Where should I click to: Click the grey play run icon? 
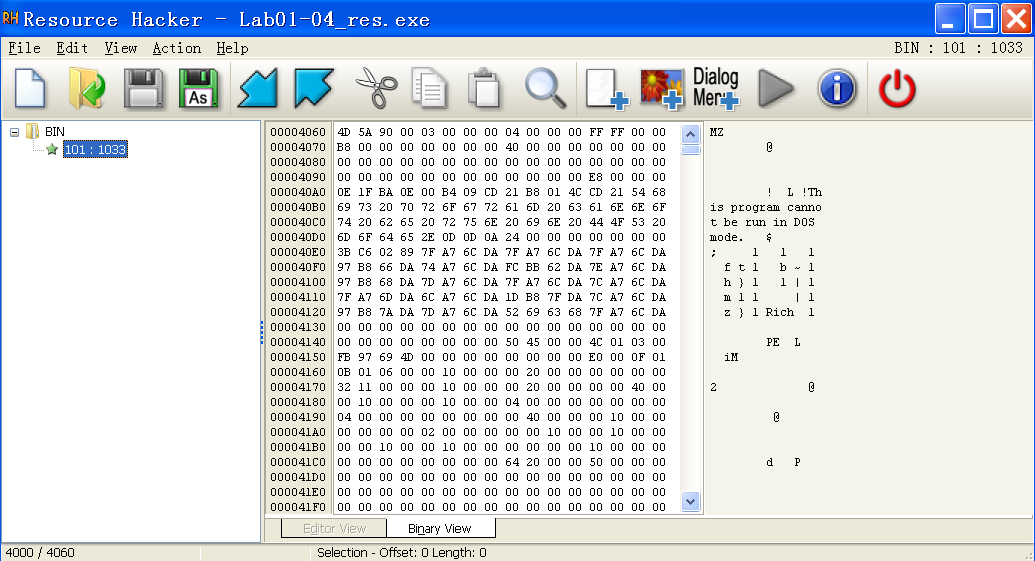tap(776, 88)
